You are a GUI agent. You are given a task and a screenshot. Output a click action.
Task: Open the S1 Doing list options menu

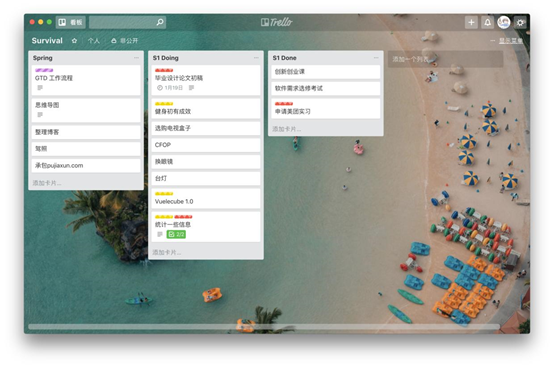(x=256, y=58)
